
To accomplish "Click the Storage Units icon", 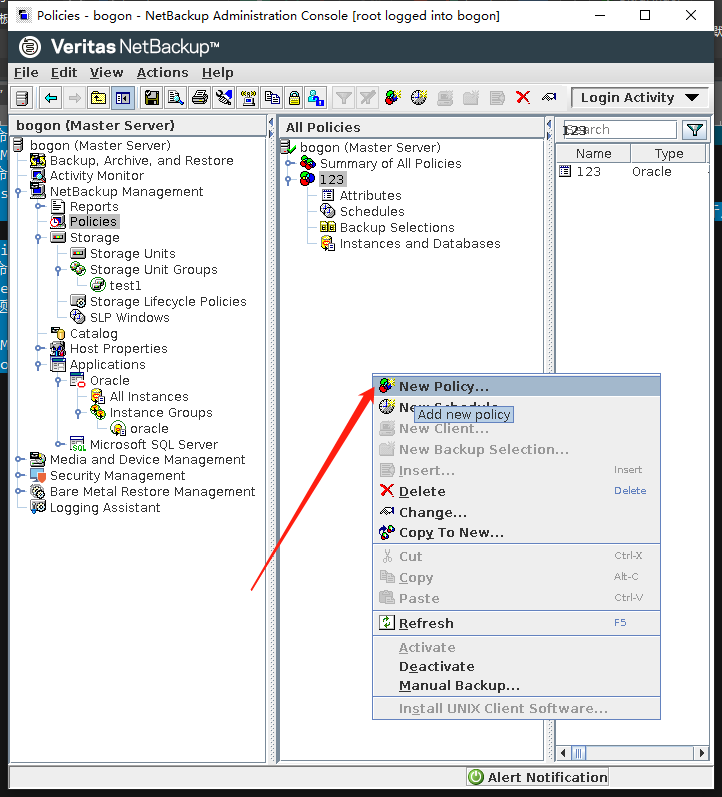I will (78, 253).
